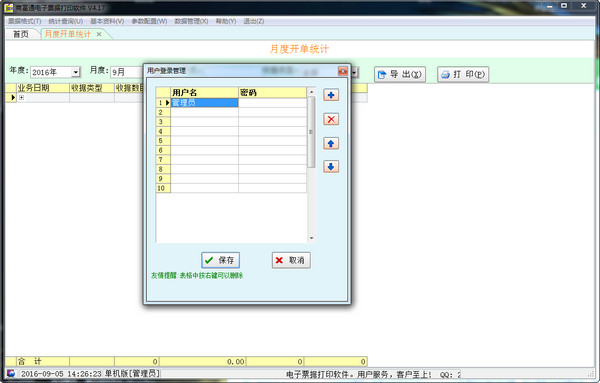This screenshot has height=383, width=600.
Task: Click the 2016-09-05 14:26:23 timestamp in status bar
Action: [x=61, y=373]
